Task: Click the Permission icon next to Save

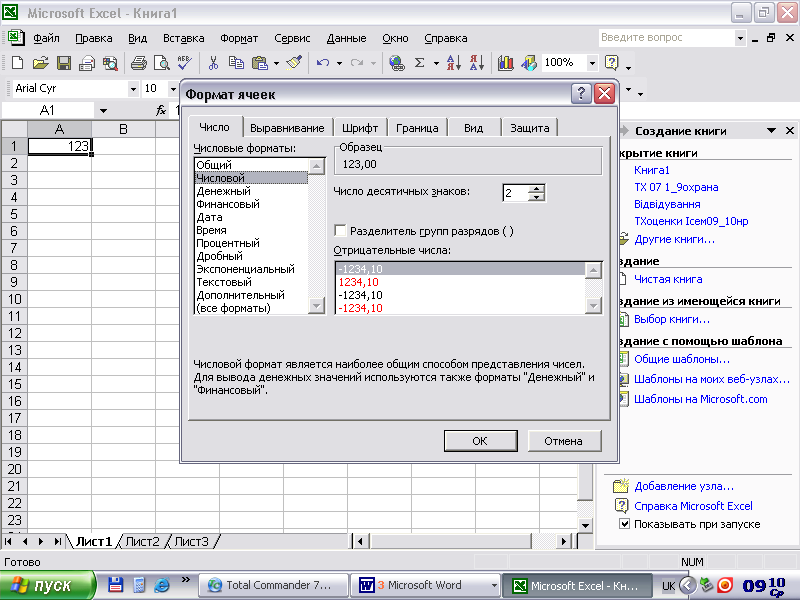Action: pos(87,63)
